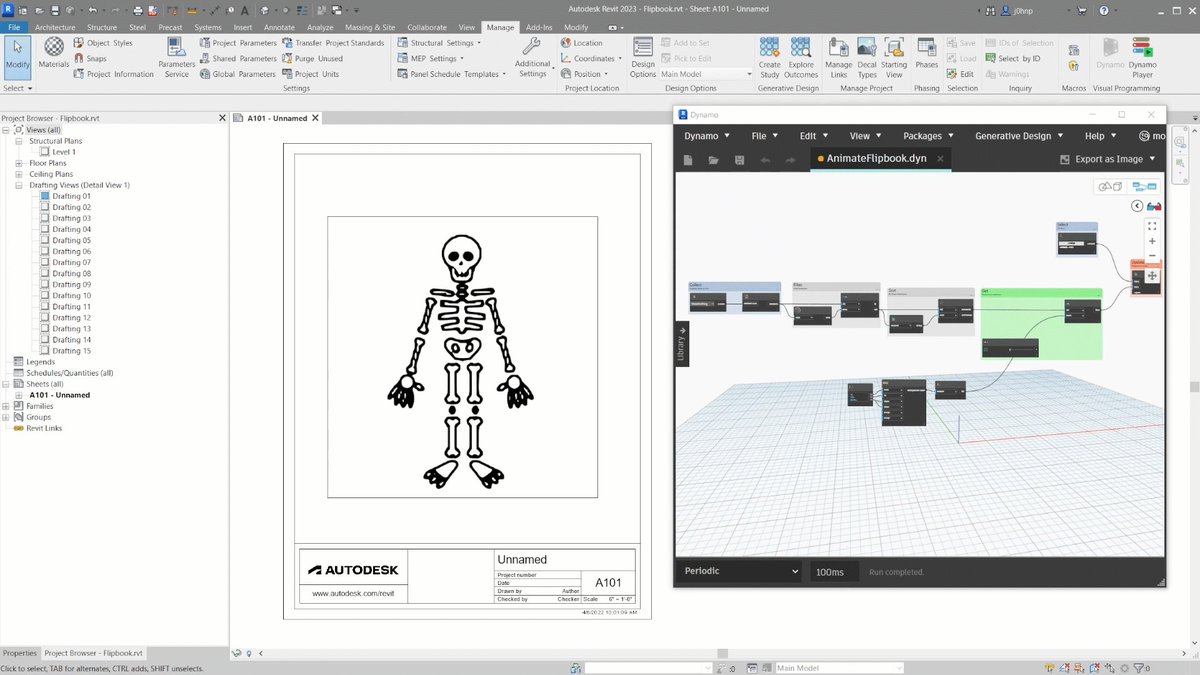Viewport: 1200px width, 675px height.
Task: Run Purge Unused
Action: point(312,58)
